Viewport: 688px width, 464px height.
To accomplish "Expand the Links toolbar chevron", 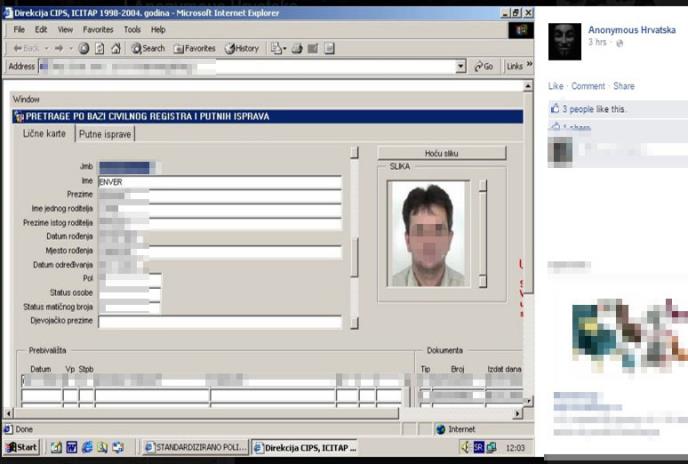I will coord(528,65).
